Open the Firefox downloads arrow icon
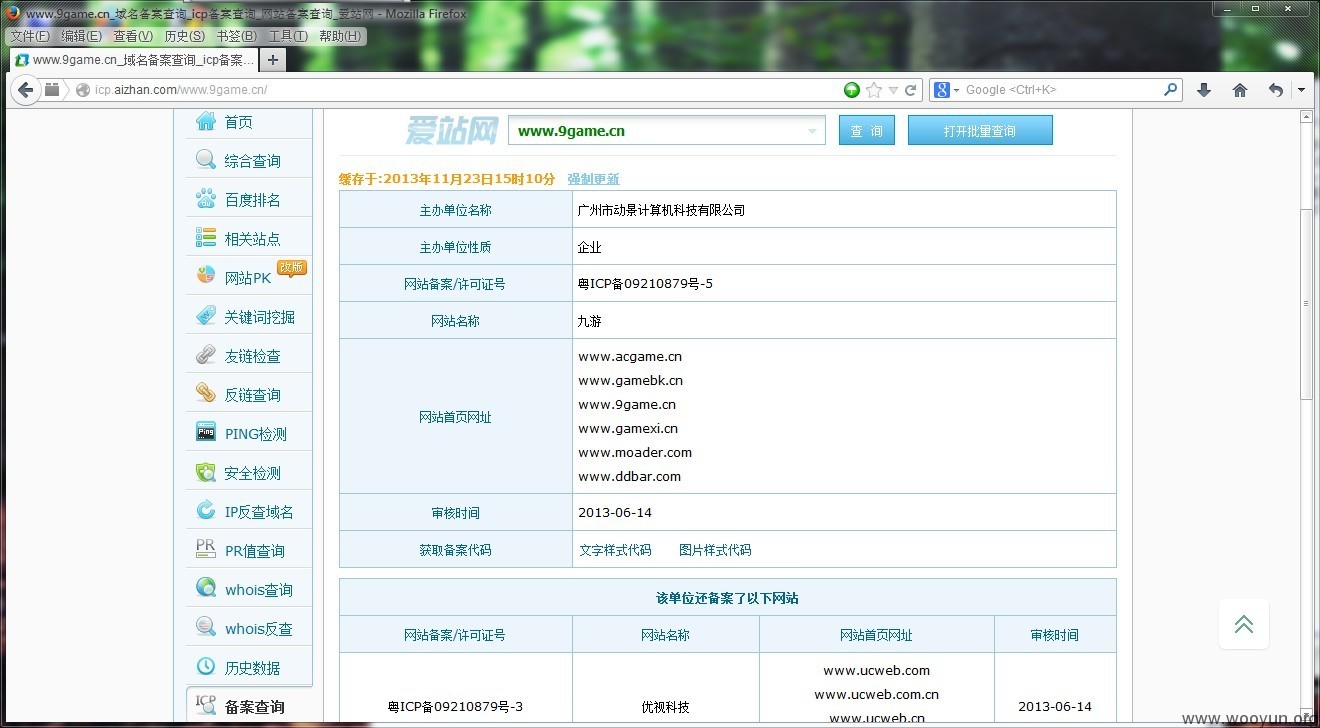Image resolution: width=1320 pixels, height=728 pixels. pos(1204,90)
